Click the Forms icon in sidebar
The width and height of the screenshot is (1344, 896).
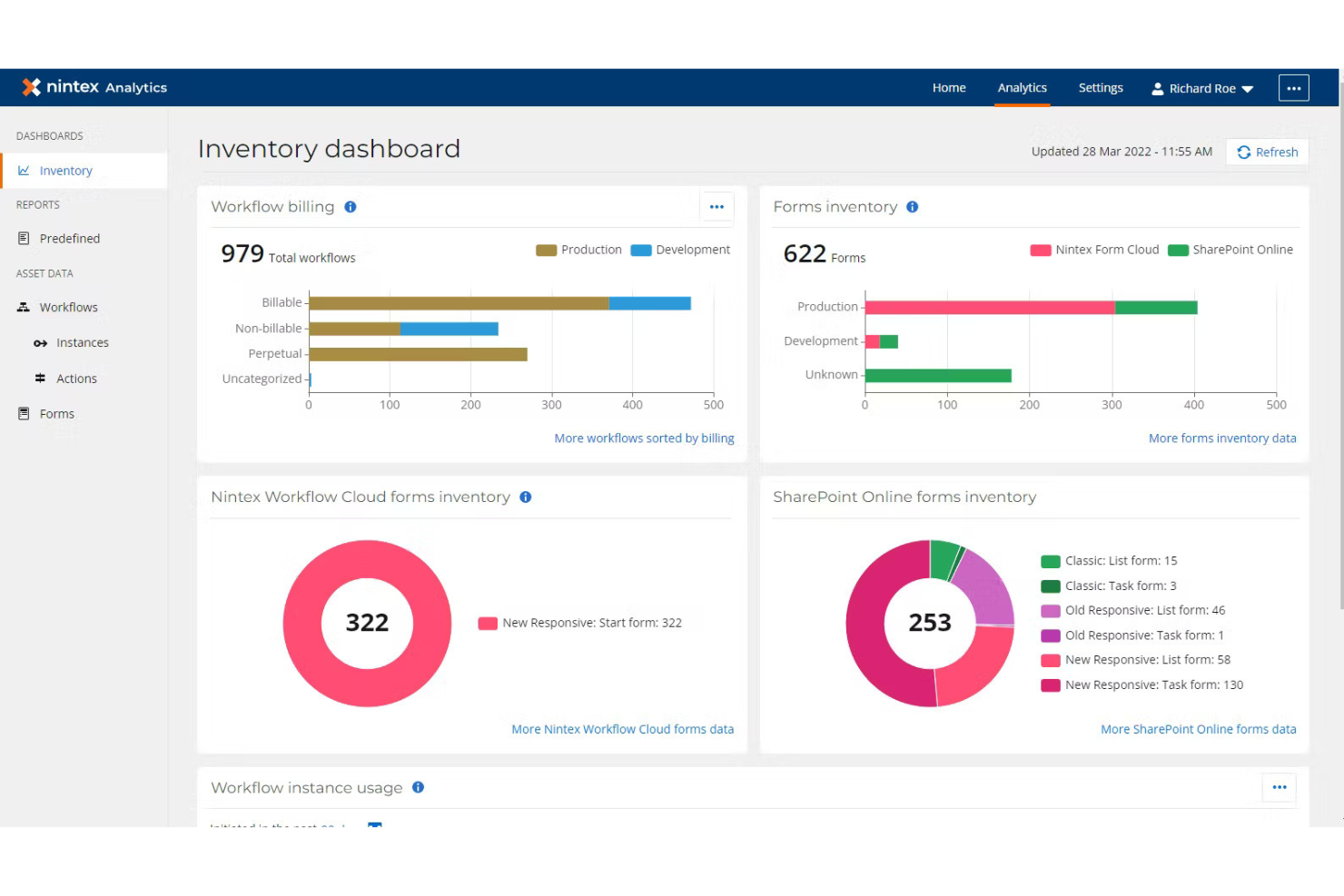(24, 414)
